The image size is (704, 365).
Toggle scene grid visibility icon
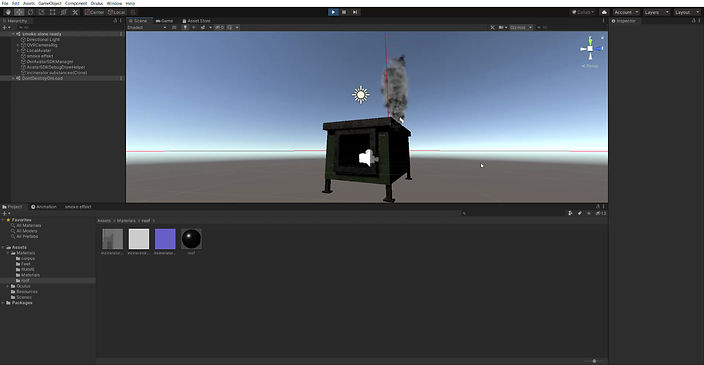coord(230,27)
